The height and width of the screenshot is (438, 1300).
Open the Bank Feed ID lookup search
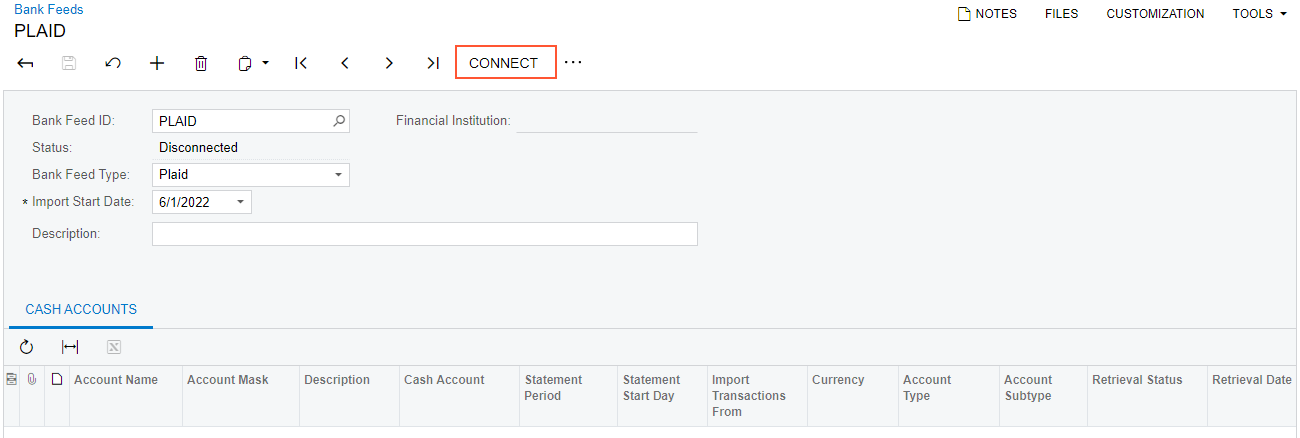[339, 121]
